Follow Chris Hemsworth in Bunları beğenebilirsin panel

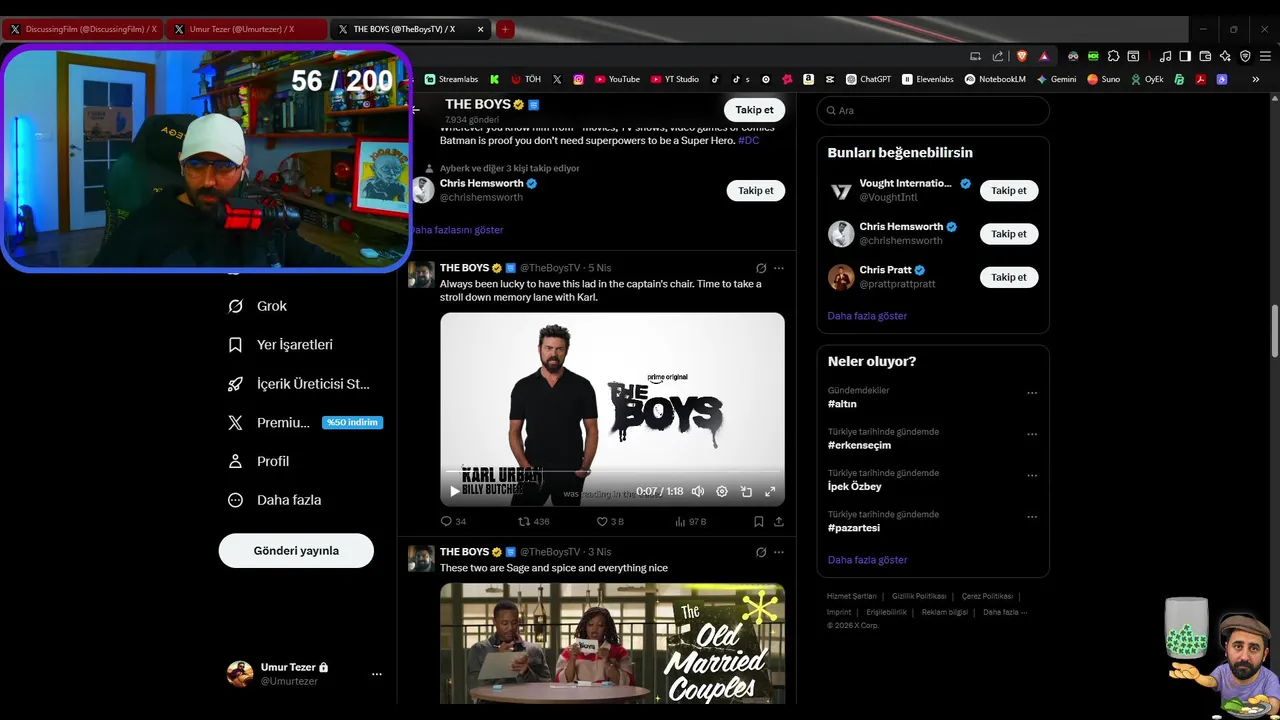(1009, 234)
